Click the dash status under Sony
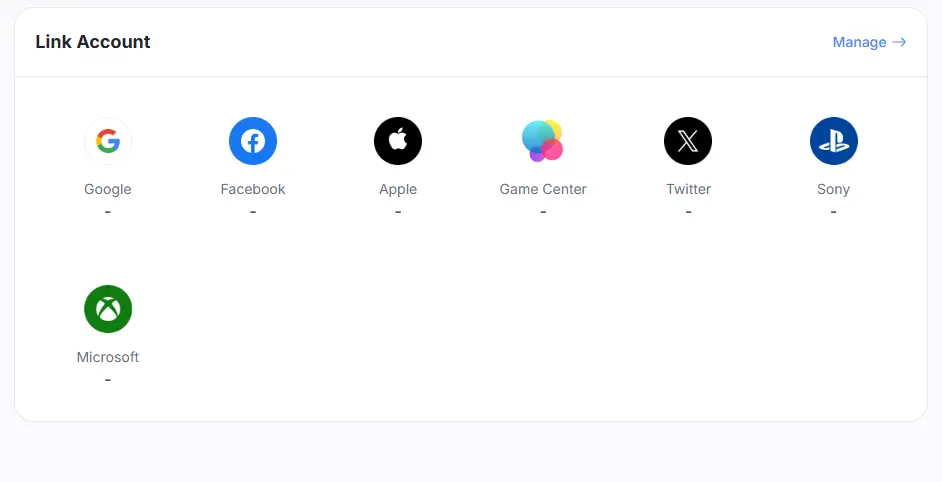The image size is (942, 482). (x=833, y=212)
